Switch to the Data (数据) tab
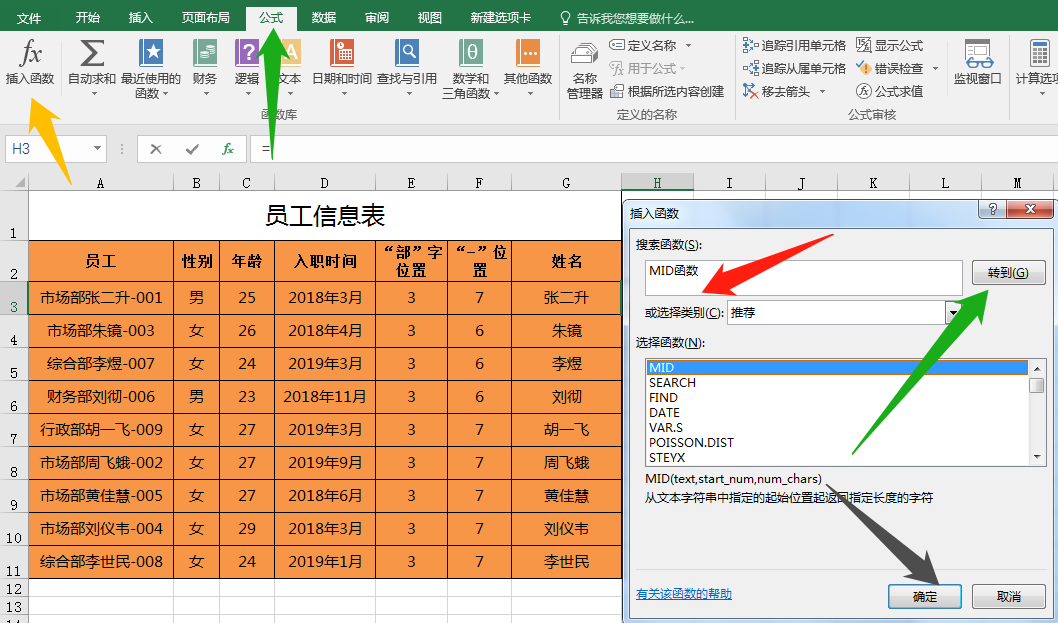 [x=324, y=18]
